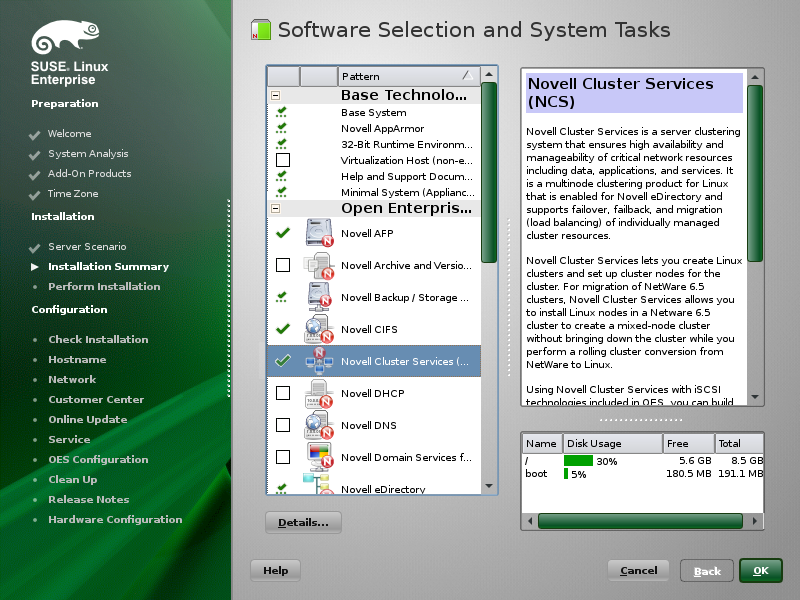Click the Free column header
The height and width of the screenshot is (600, 800).
point(688,443)
